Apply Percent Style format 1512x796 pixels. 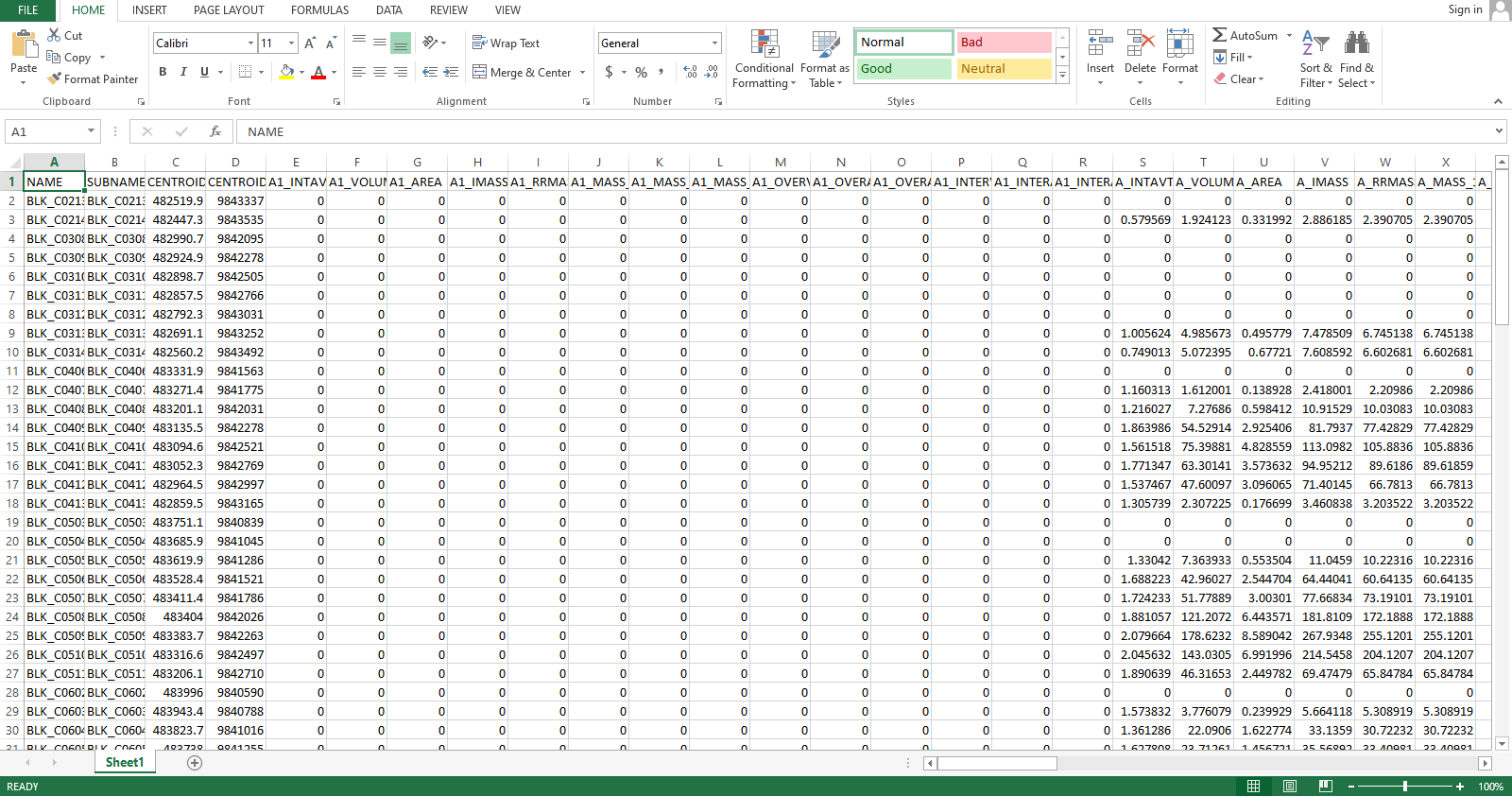click(641, 72)
